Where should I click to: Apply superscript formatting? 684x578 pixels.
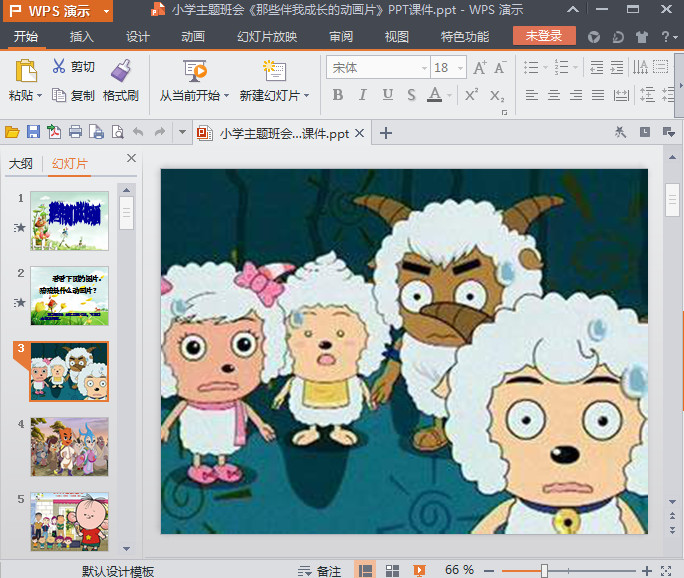[x=472, y=95]
